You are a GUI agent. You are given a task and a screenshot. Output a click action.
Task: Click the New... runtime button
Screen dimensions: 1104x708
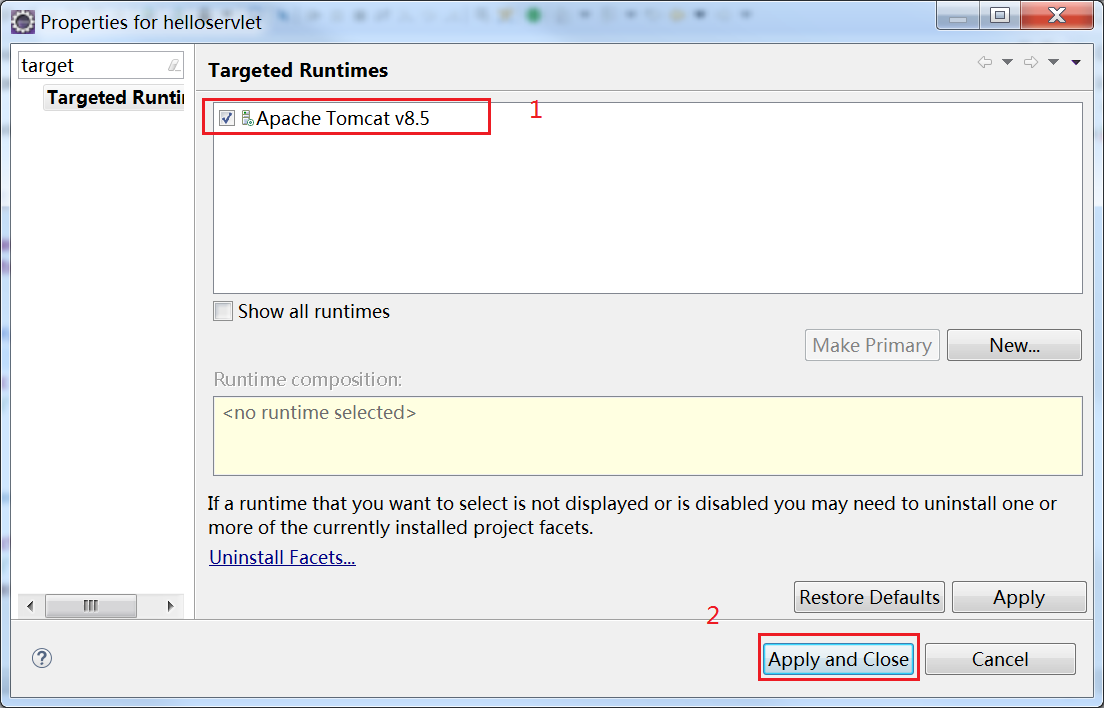point(1015,345)
